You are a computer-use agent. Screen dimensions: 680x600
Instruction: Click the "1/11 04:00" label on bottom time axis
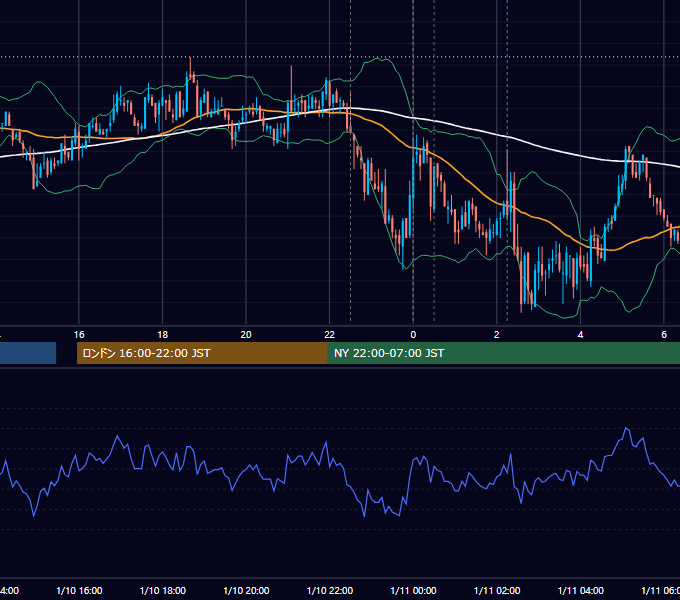click(x=581, y=590)
